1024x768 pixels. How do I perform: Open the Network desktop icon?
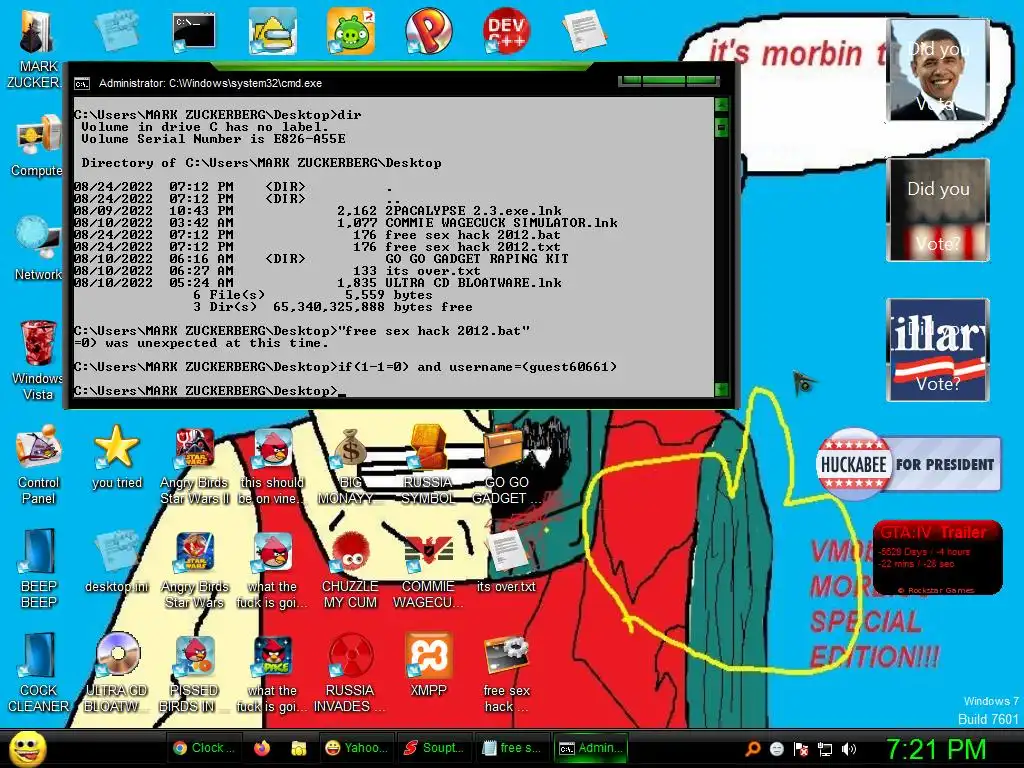(38, 248)
